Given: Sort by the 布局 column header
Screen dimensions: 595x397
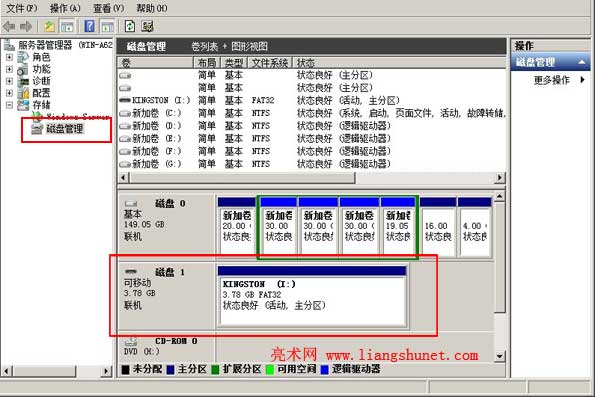Looking at the screenshot, I should 207,63.
